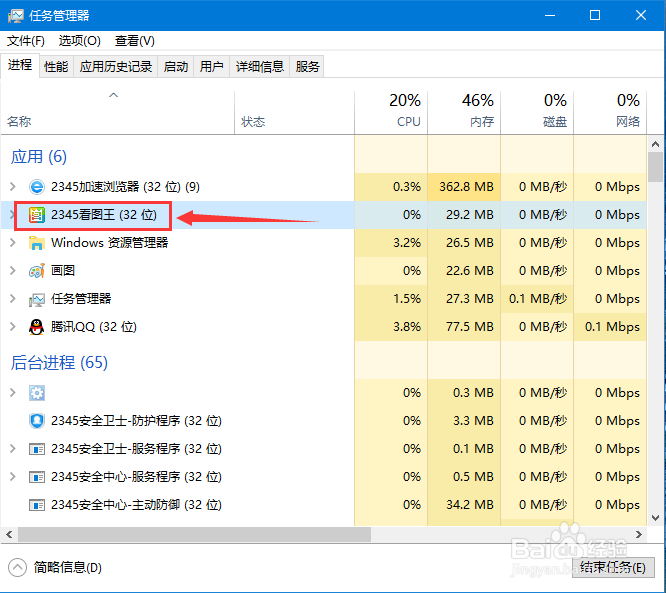The width and height of the screenshot is (666, 593).
Task: Click the Windows 资源管理器 folder icon
Action: [37, 243]
